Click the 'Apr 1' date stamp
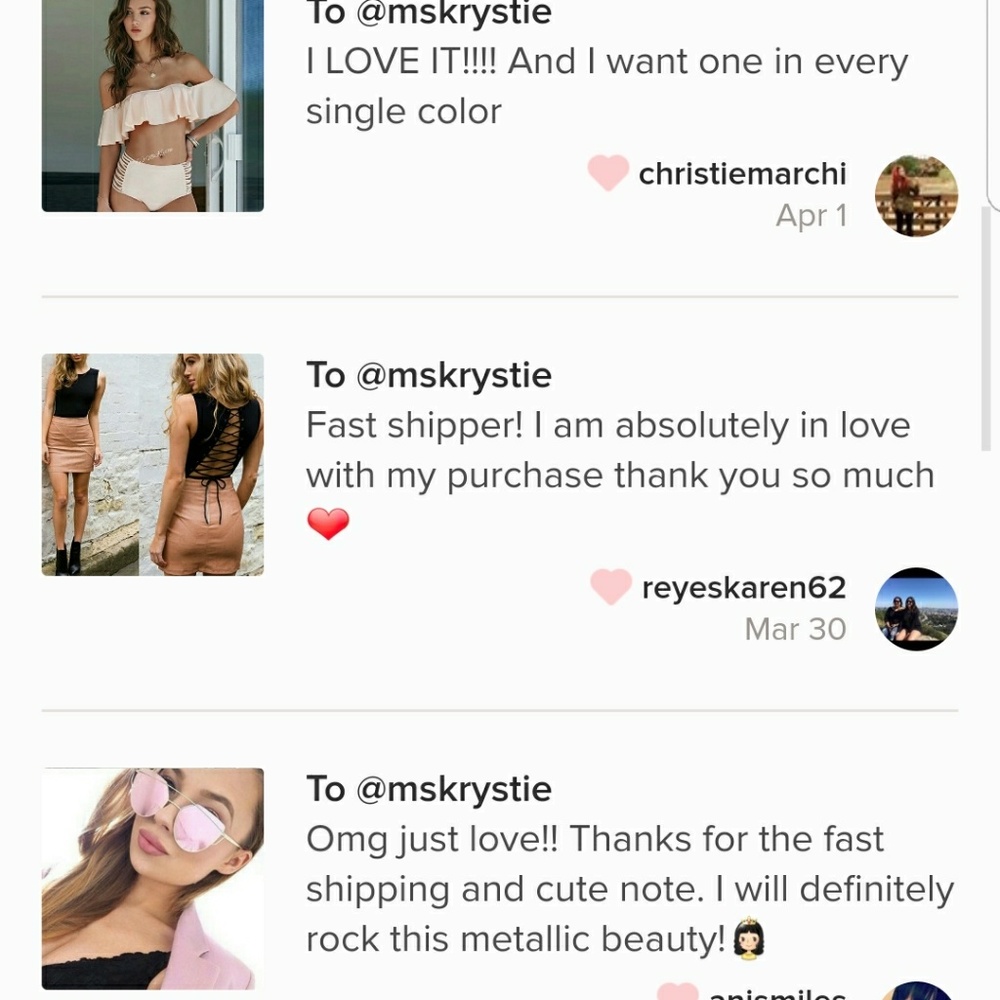This screenshot has height=1000, width=1000. [x=811, y=216]
